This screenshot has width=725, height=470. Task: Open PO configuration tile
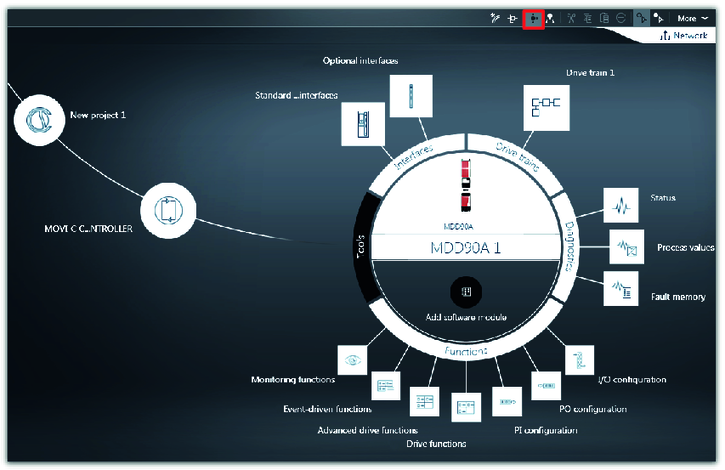[547, 384]
